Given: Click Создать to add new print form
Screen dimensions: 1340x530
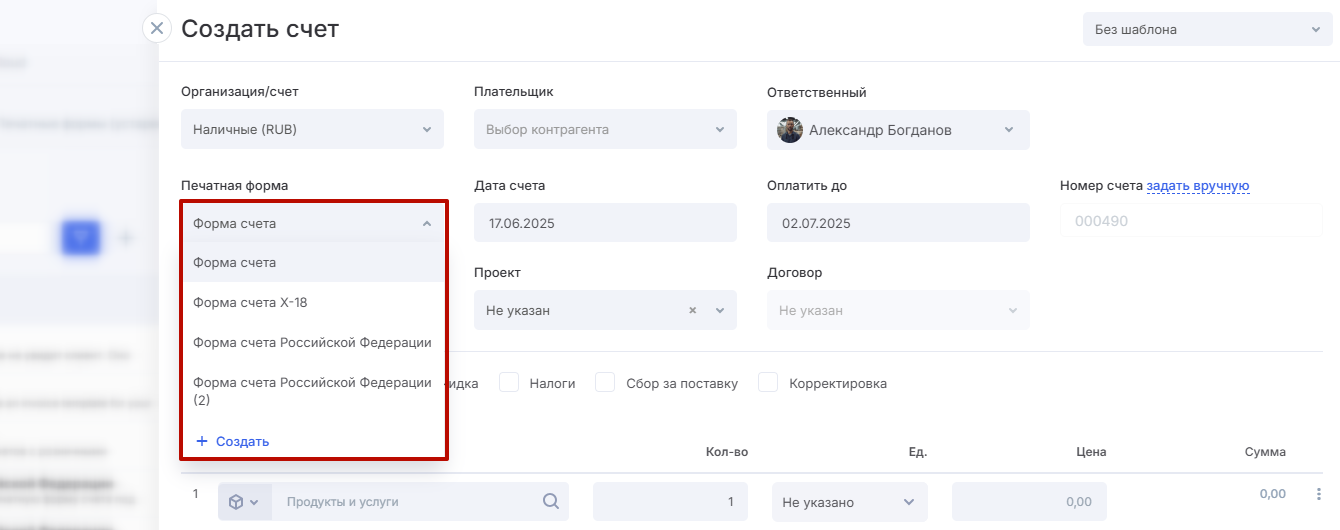Looking at the screenshot, I should pyautogui.click(x=233, y=441).
